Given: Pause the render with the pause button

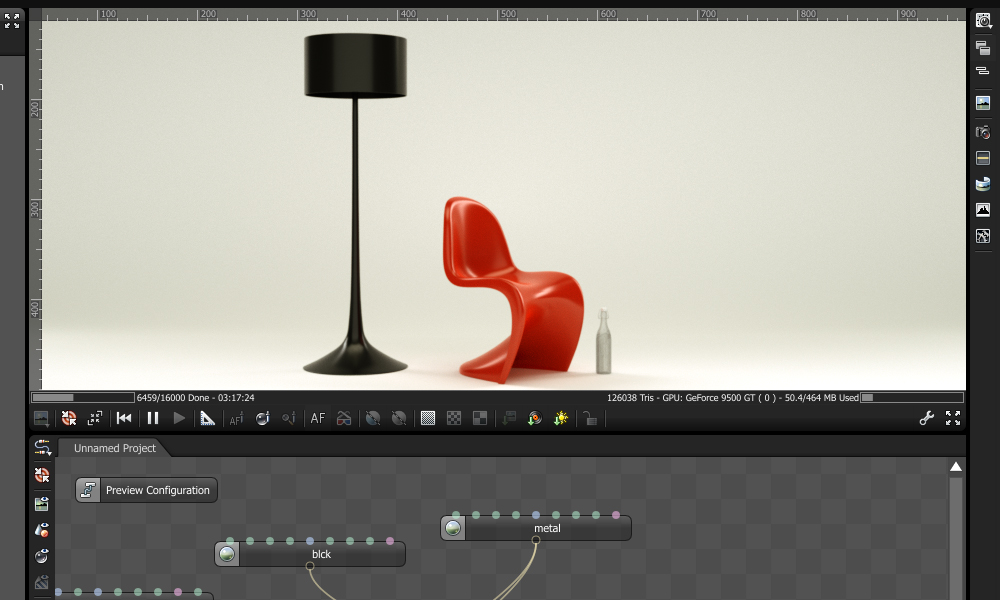Looking at the screenshot, I should coord(152,418).
